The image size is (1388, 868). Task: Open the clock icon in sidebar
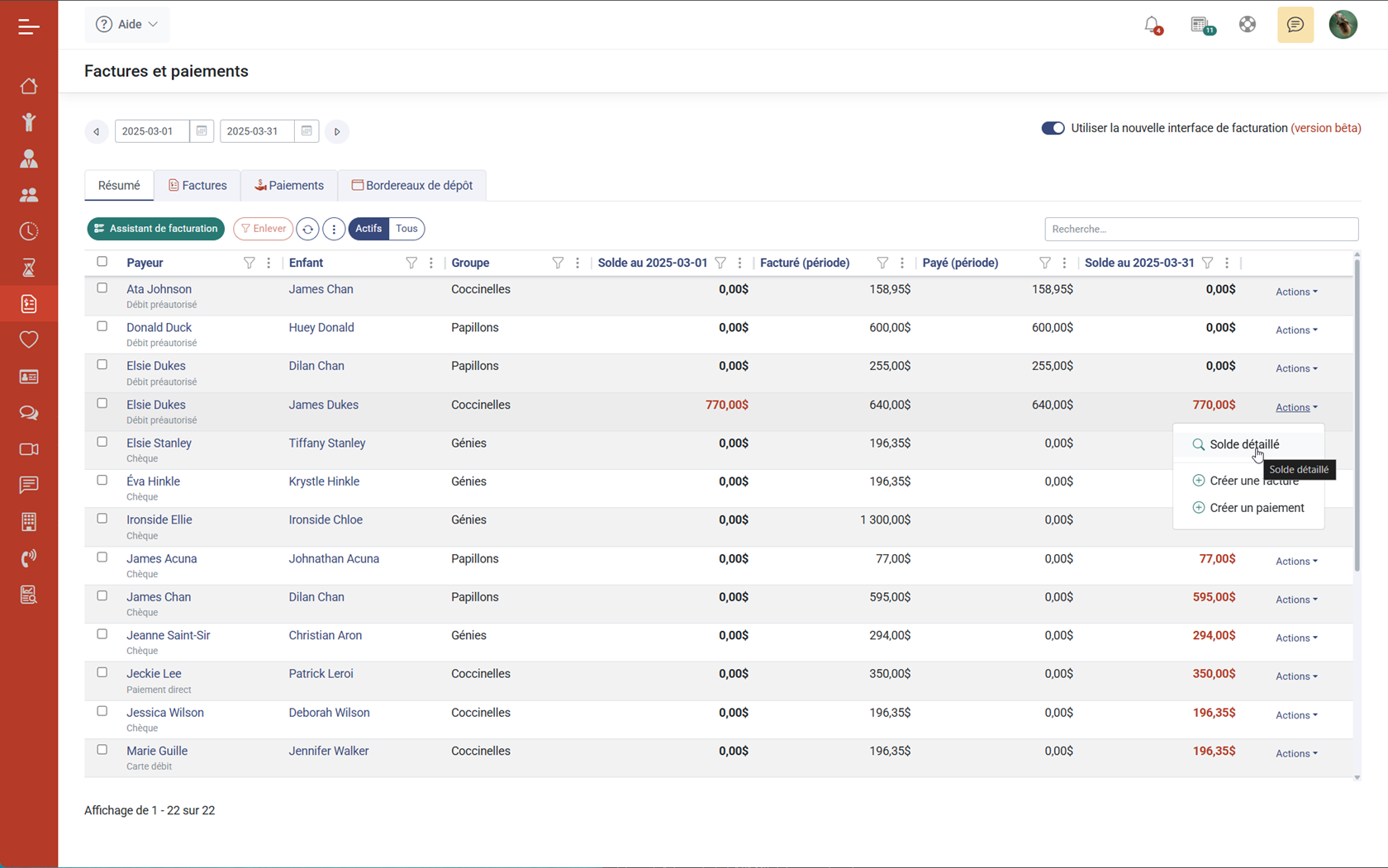point(29,231)
